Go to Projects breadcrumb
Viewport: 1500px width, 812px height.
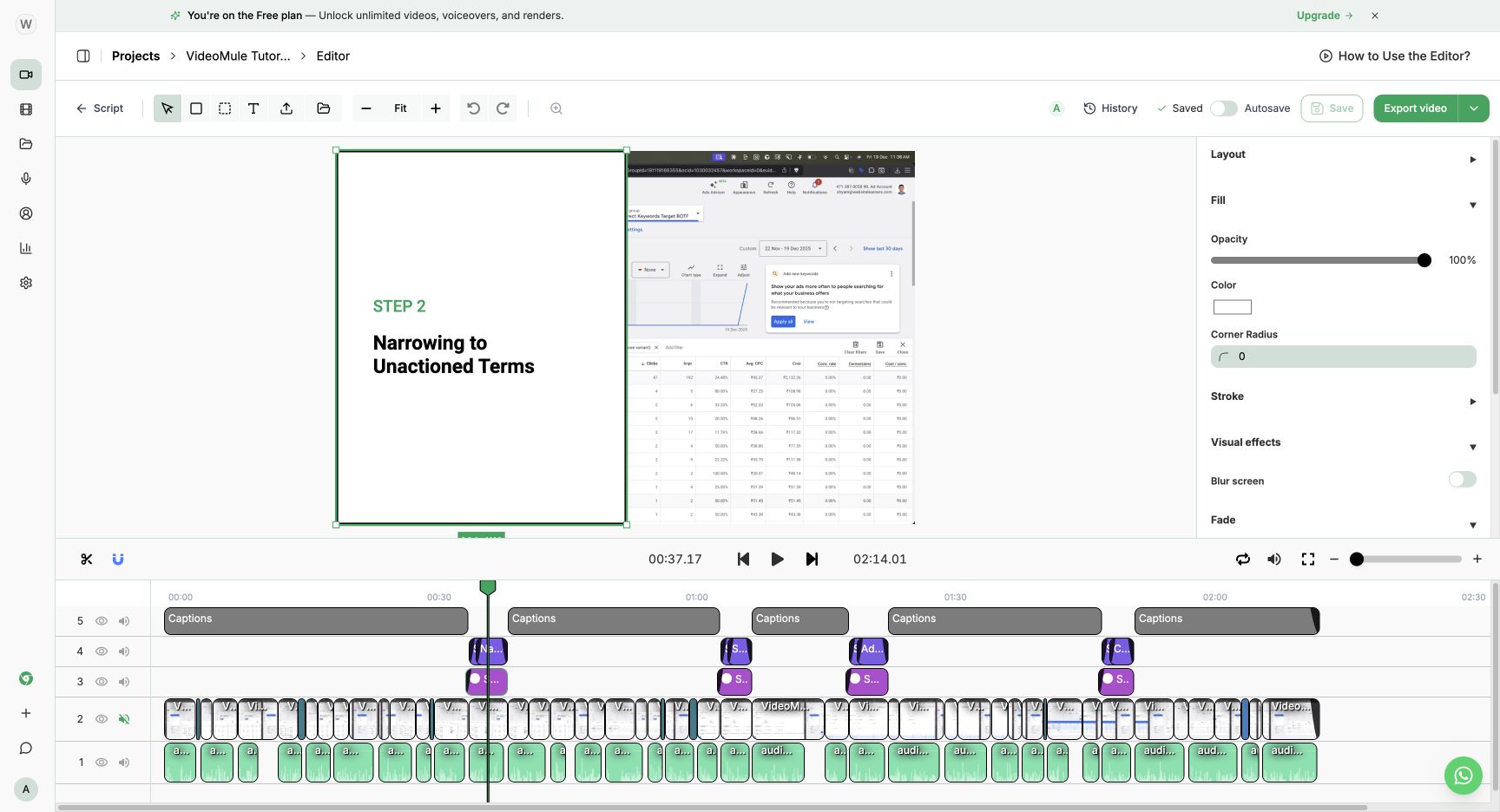(135, 56)
